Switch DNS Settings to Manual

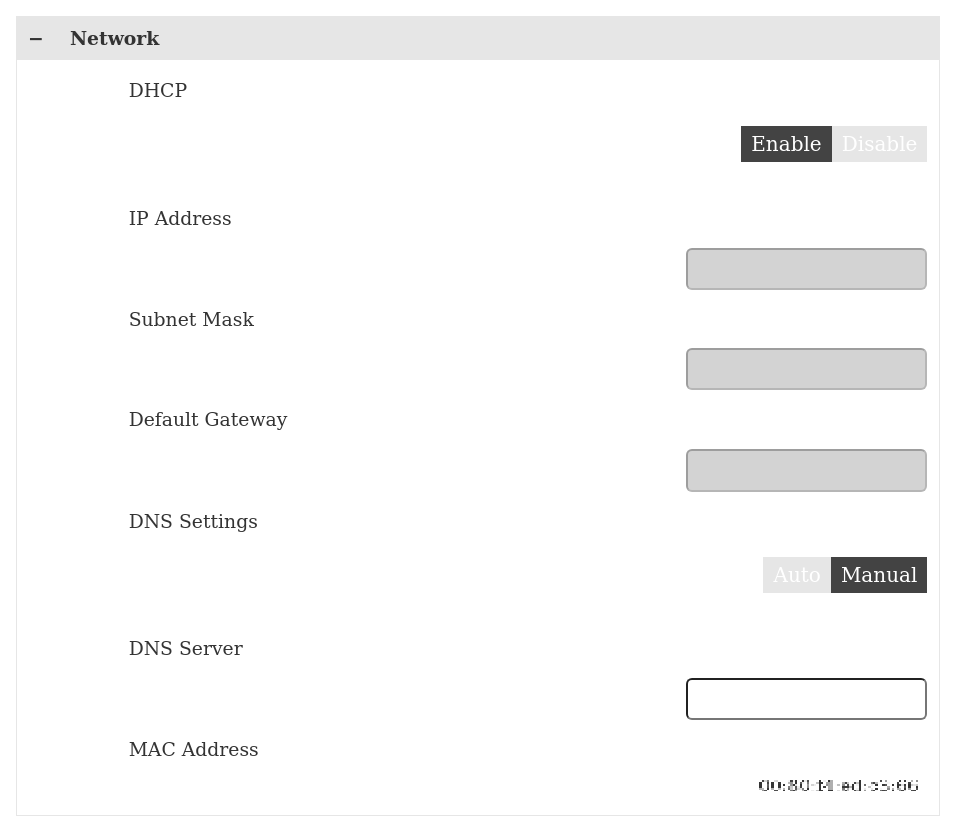tap(878, 575)
